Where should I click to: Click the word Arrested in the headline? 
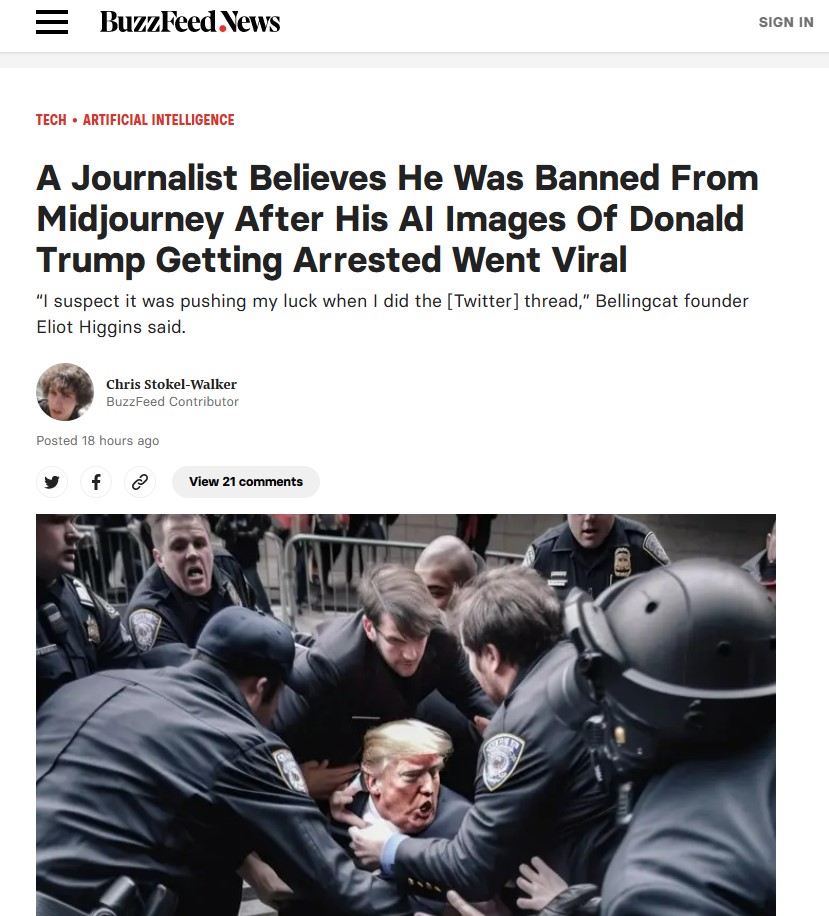366,260
